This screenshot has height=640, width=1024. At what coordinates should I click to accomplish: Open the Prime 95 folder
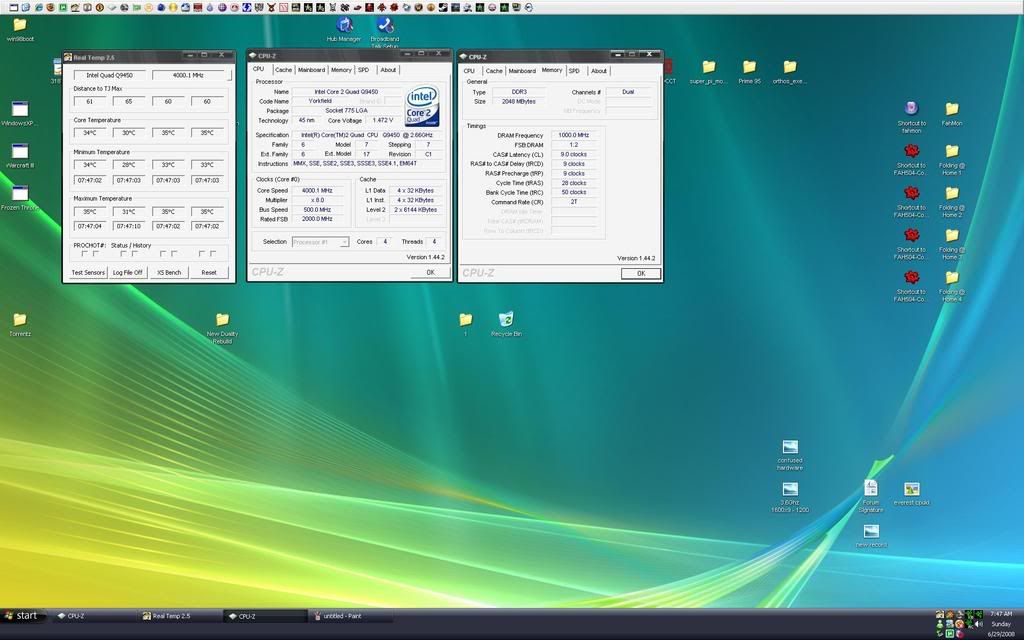tap(749, 72)
